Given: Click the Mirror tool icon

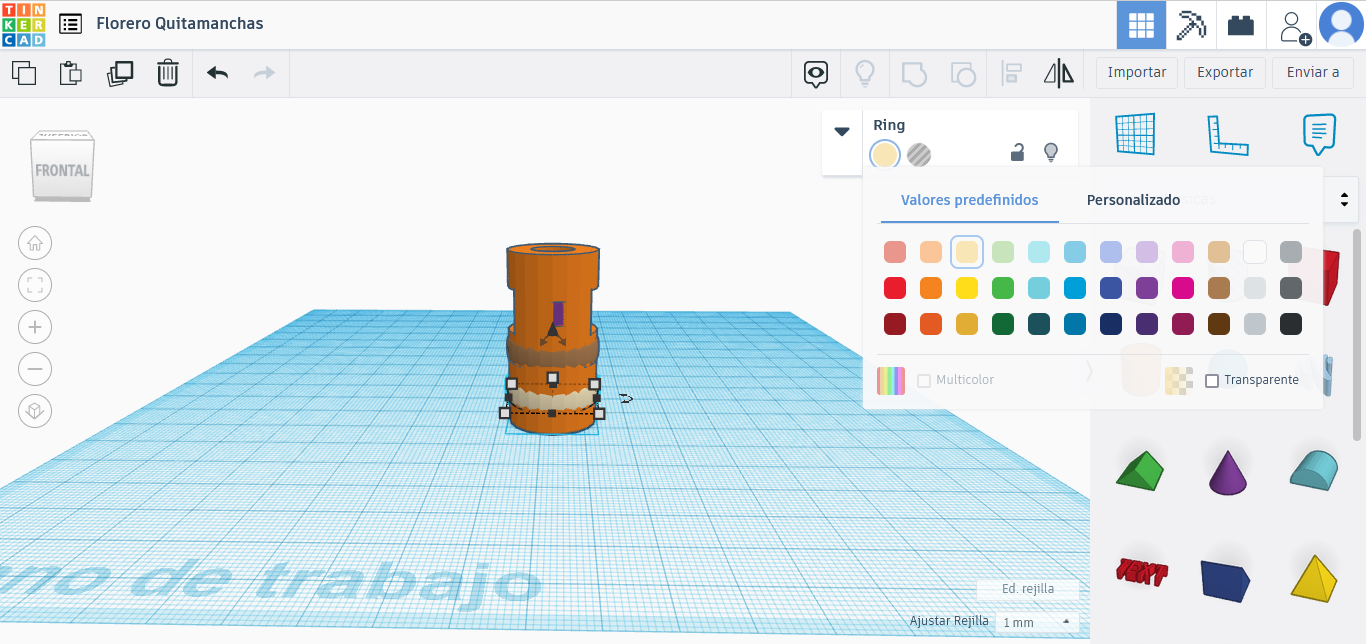Looking at the screenshot, I should pos(1058,73).
